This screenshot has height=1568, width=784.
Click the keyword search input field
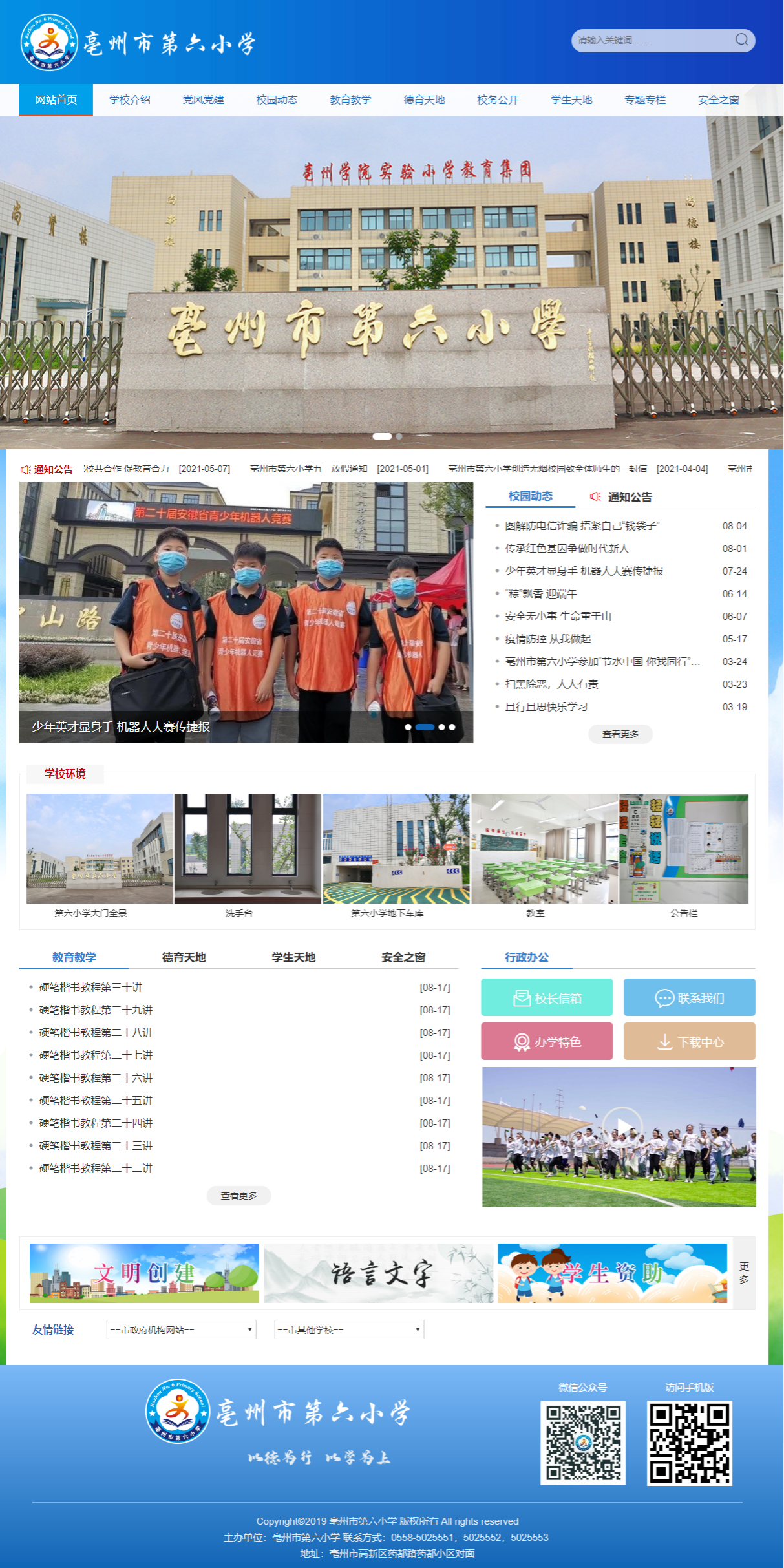[650, 40]
